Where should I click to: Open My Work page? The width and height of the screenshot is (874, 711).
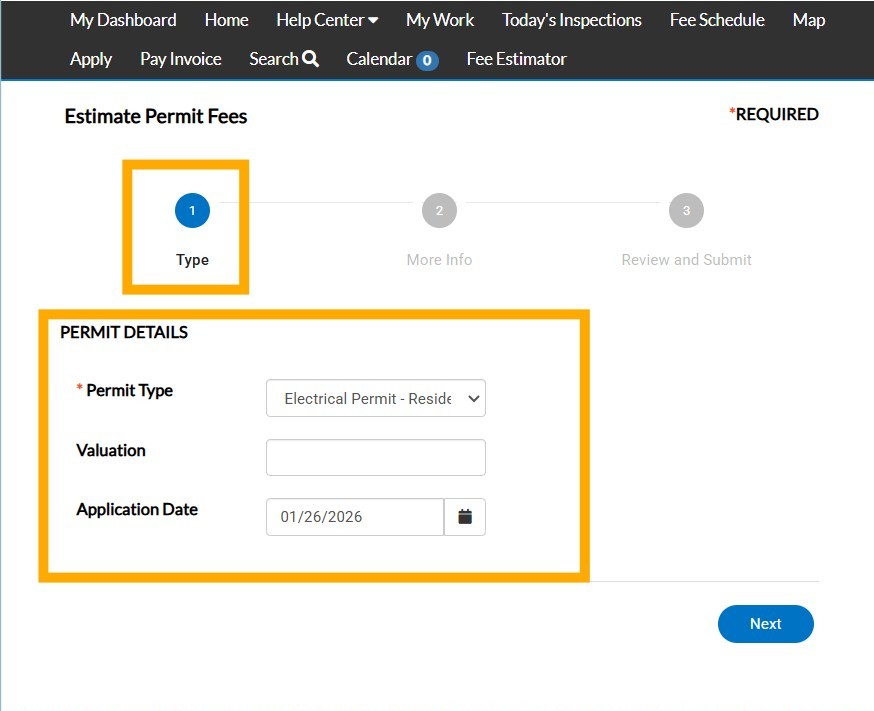coord(440,20)
